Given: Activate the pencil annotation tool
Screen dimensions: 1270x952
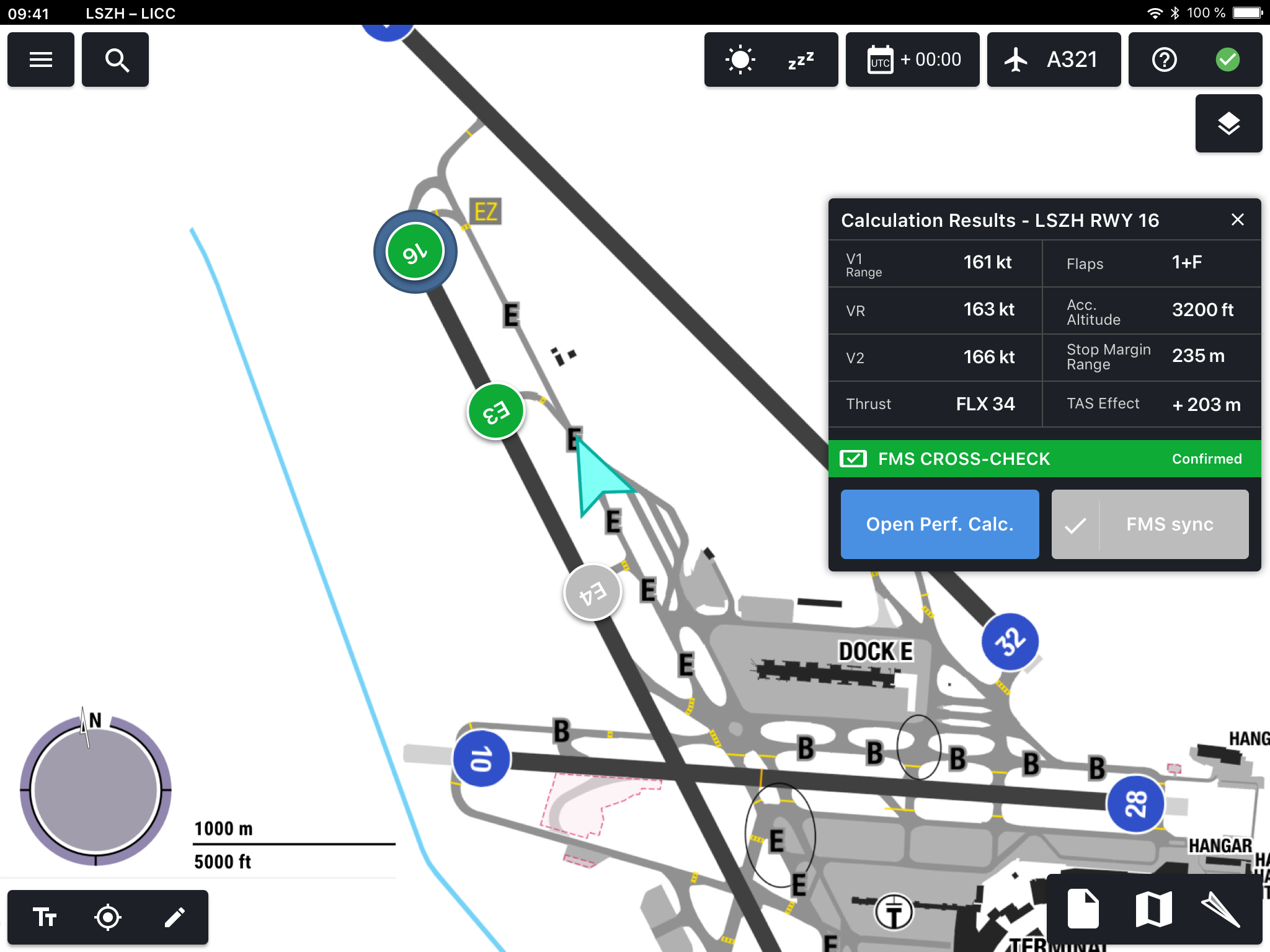Looking at the screenshot, I should tap(175, 917).
